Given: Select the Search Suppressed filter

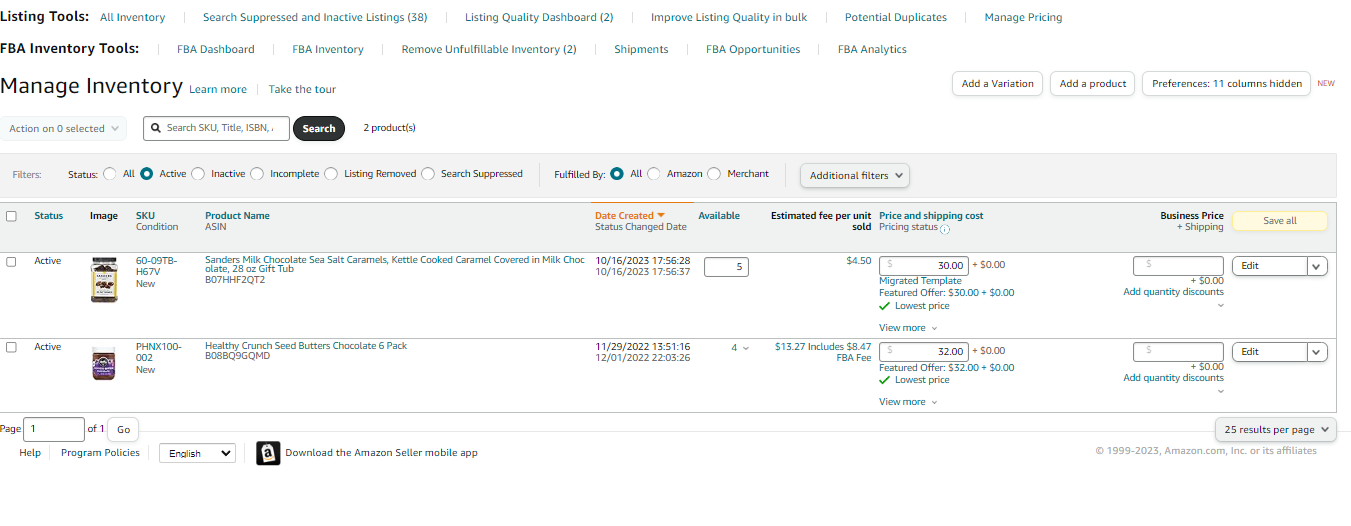Looking at the screenshot, I should coord(428,174).
